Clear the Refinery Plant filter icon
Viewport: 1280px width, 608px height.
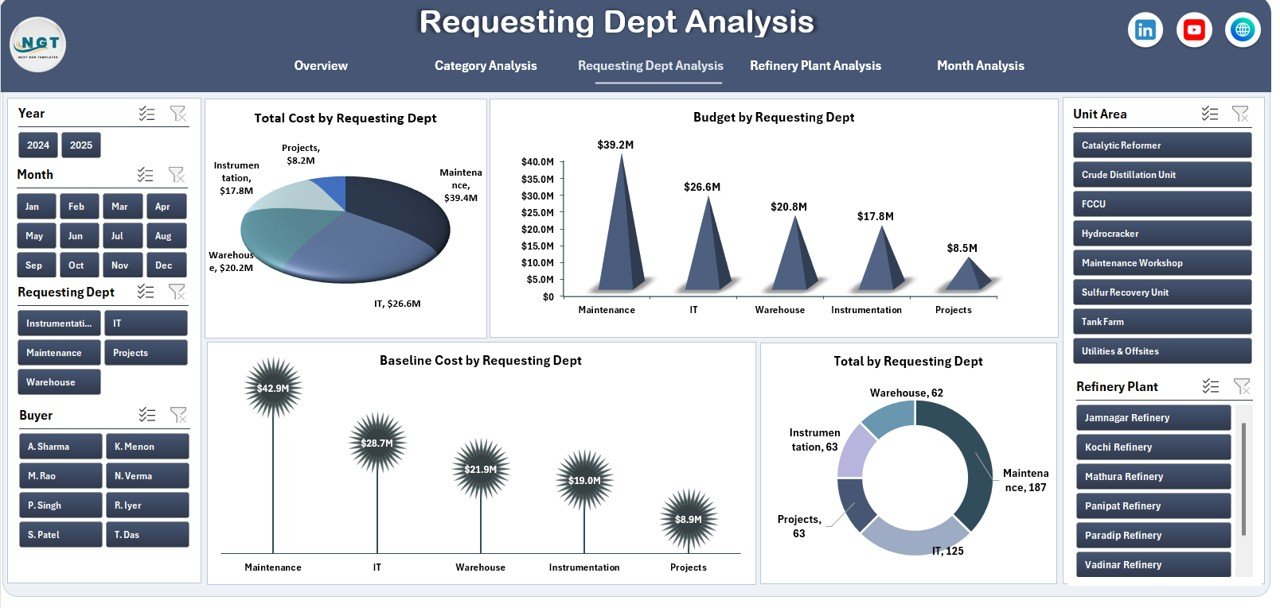1241,386
